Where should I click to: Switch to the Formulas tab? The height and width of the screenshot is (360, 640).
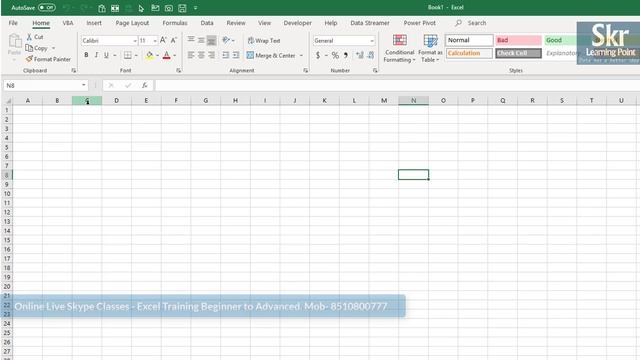coord(175,23)
